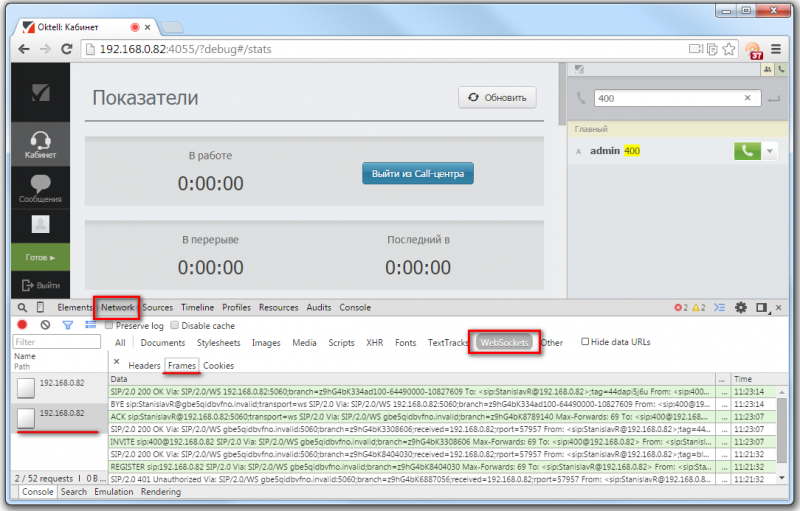Open the Готов status dropdown
The width and height of the screenshot is (800, 511).
(x=40, y=257)
